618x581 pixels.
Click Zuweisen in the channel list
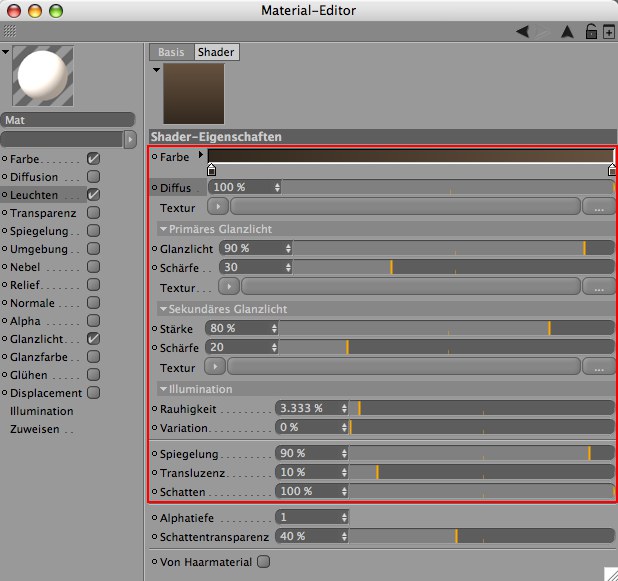(35, 429)
